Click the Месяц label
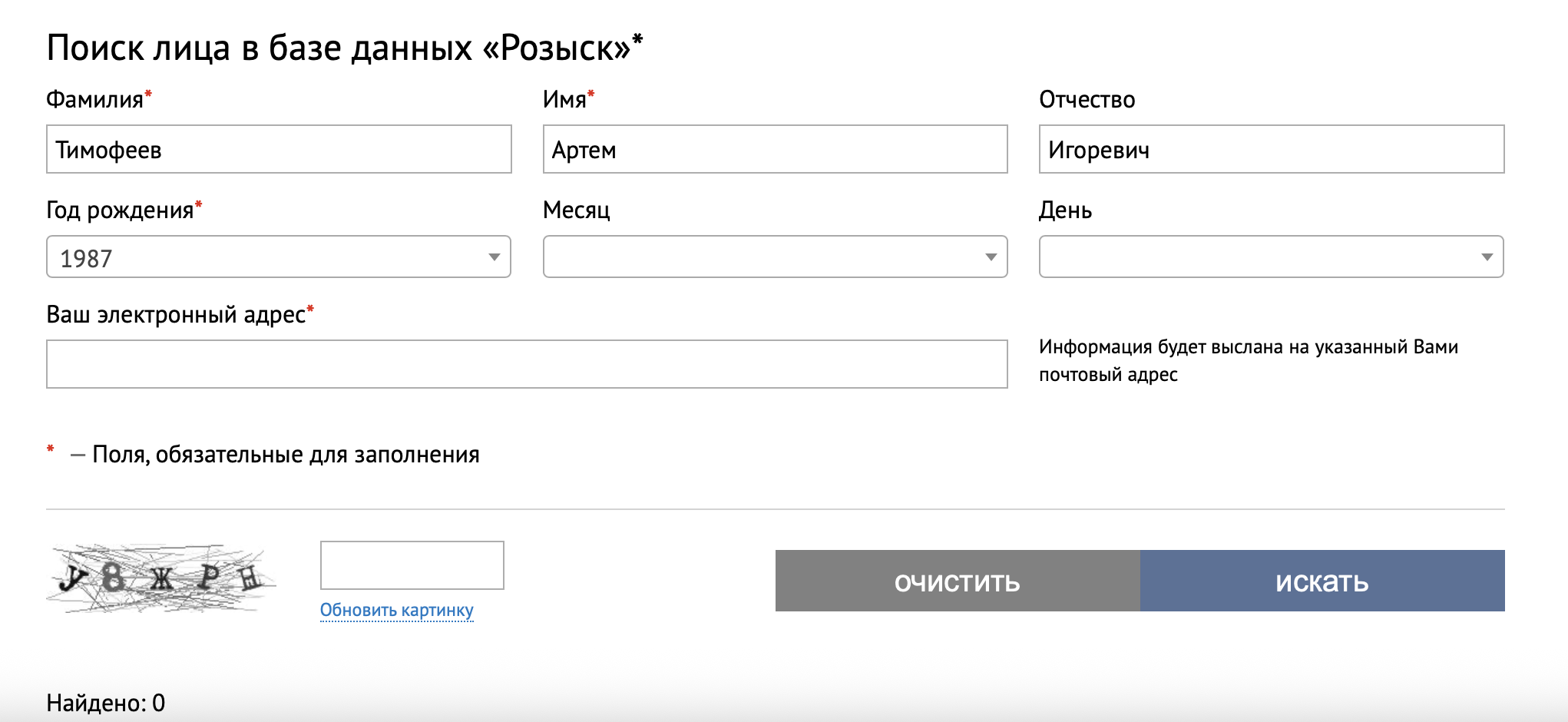 click(577, 210)
